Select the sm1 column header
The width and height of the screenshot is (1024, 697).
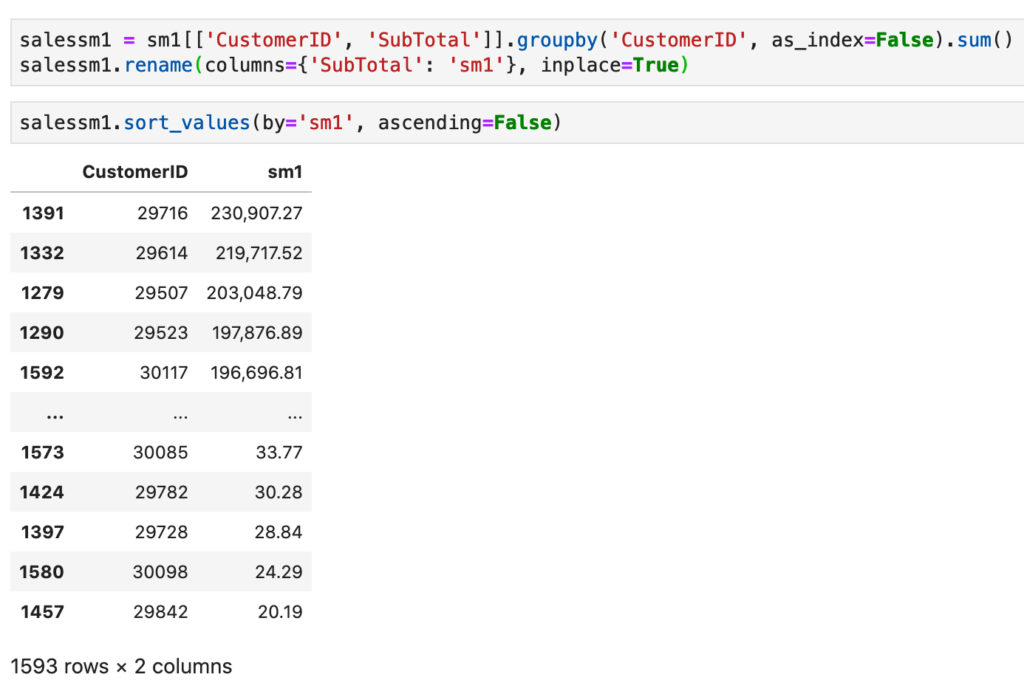(x=285, y=172)
